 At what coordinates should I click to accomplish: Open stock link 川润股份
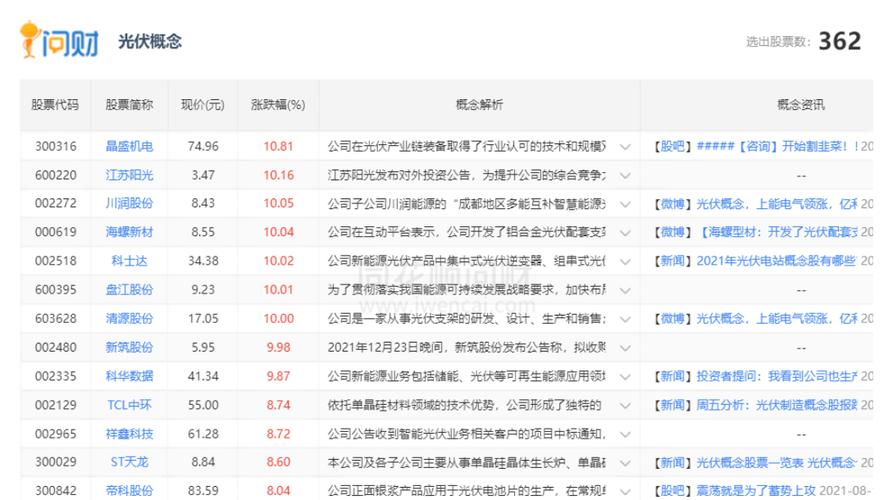pos(129,203)
